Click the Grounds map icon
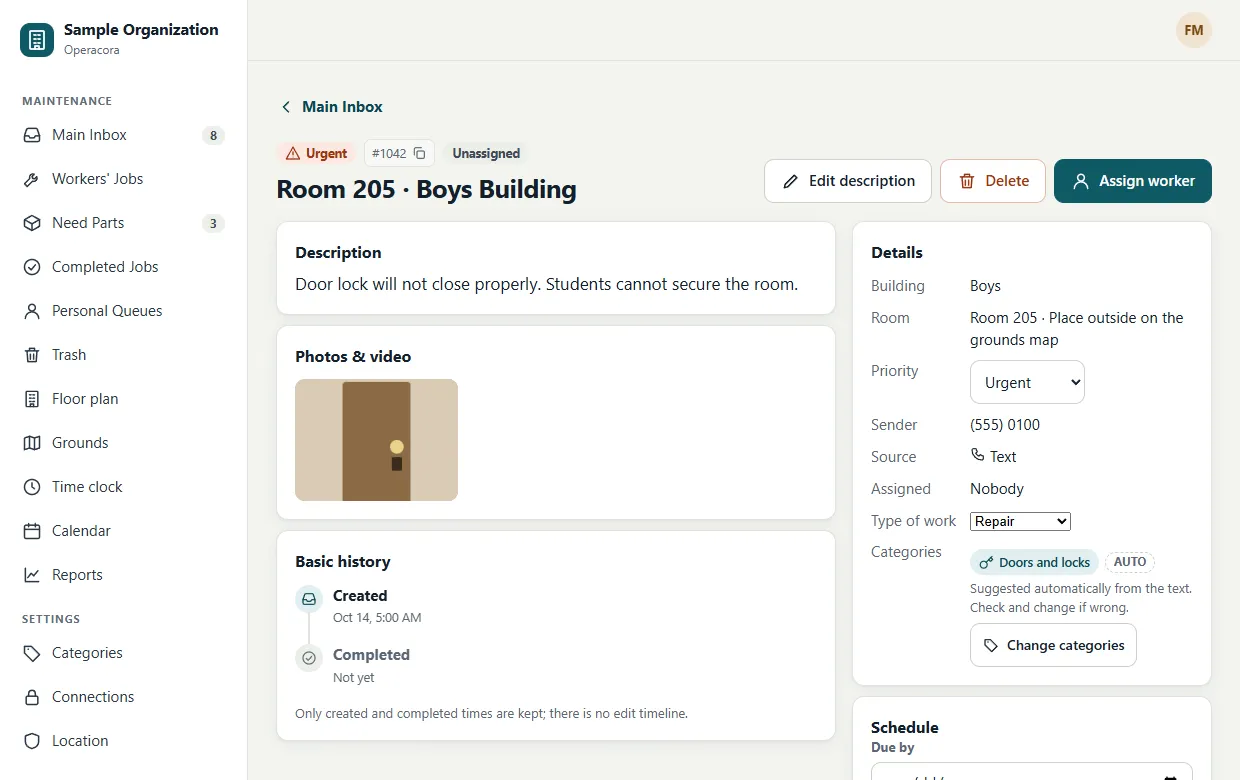The width and height of the screenshot is (1240, 780). [32, 443]
